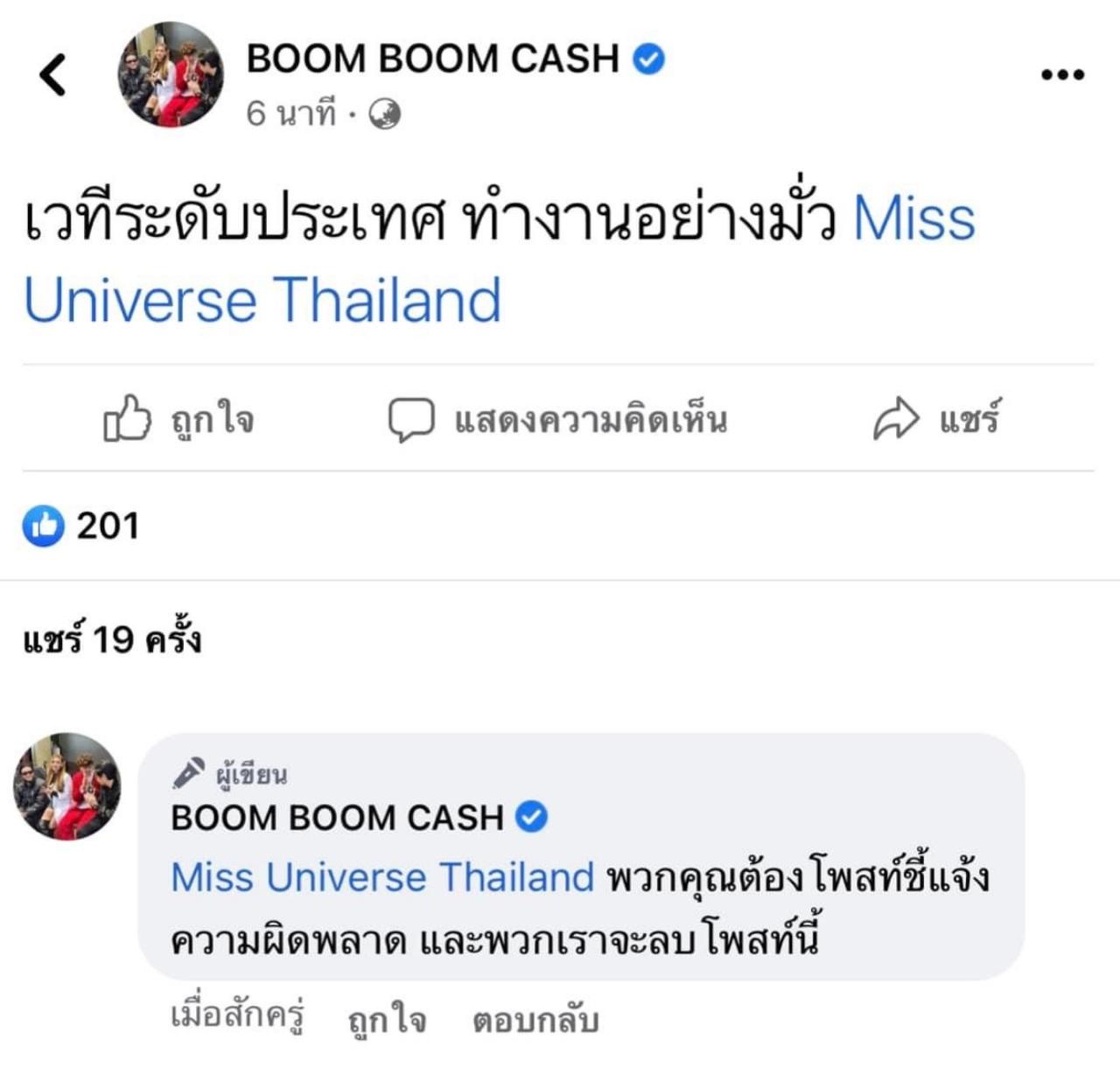This screenshot has height=1068, width=1120.
Task: Click the share arrow icon
Action: click(896, 419)
